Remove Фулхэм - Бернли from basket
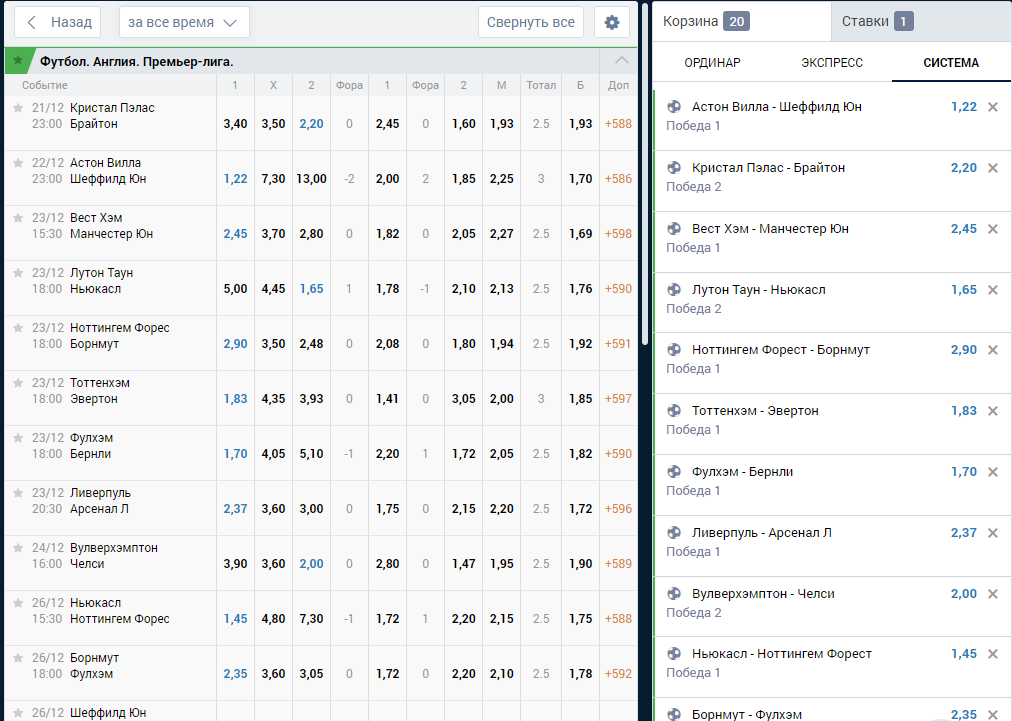This screenshot has width=1012, height=721. [x=993, y=472]
